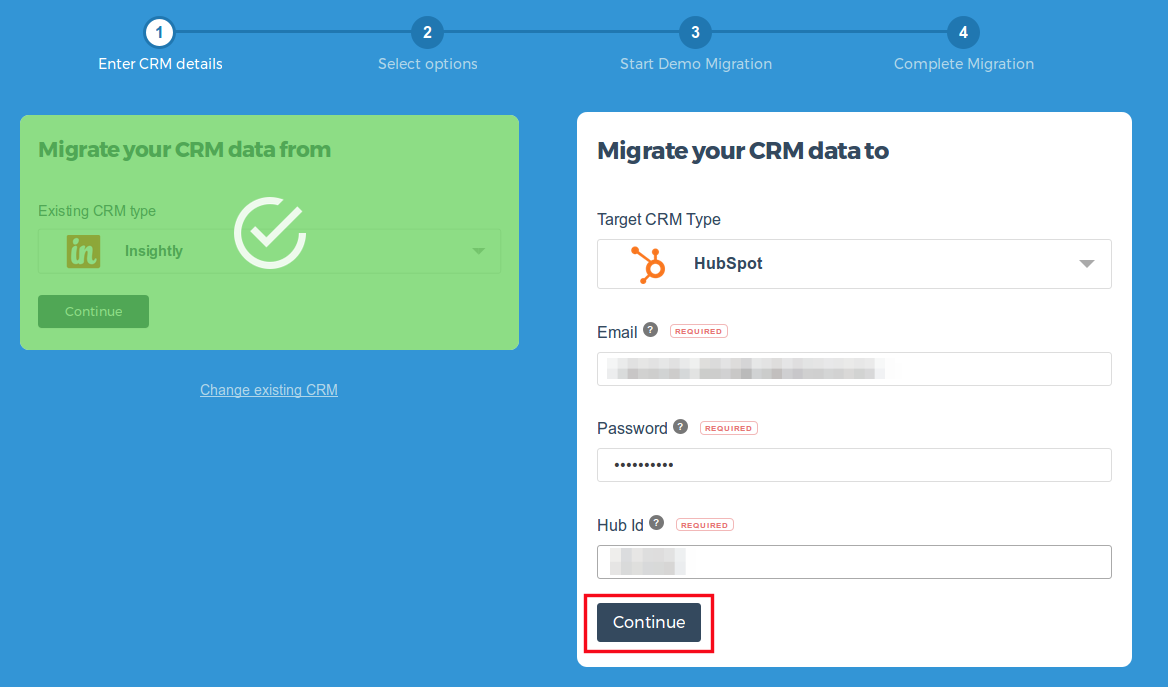This screenshot has width=1168, height=687.
Task: Click the 'Migrate your CRM data to' heading
Action: click(743, 151)
